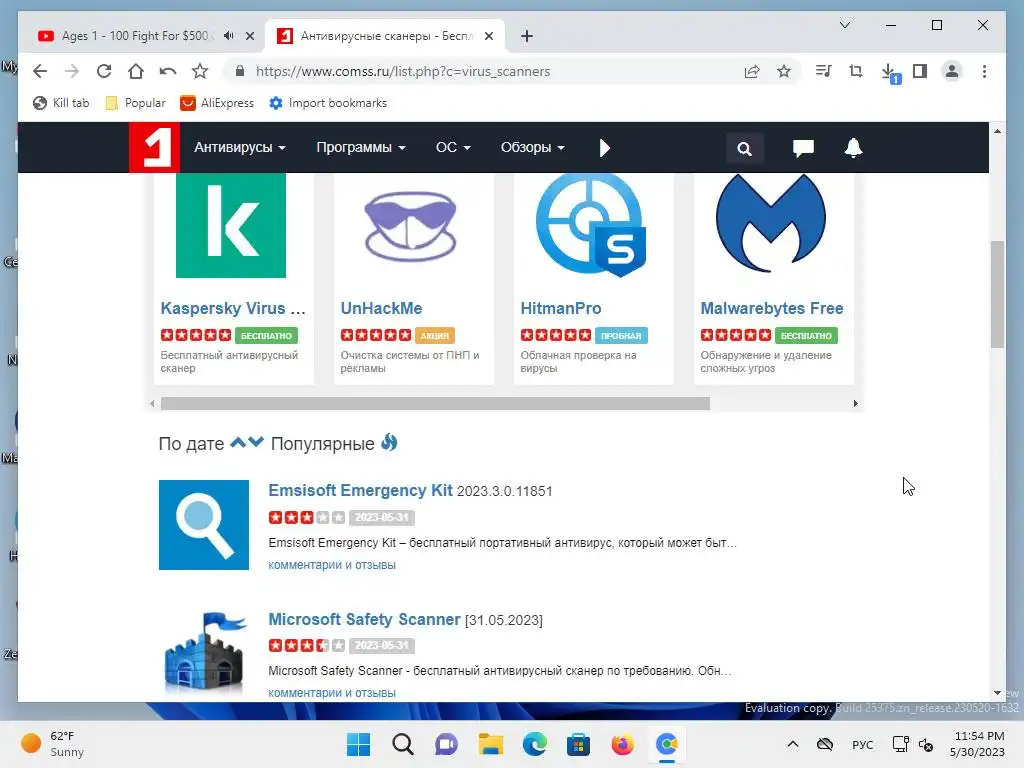Screen dimensions: 1024x768
Task: Click the Comss red logo
Action: click(153, 147)
